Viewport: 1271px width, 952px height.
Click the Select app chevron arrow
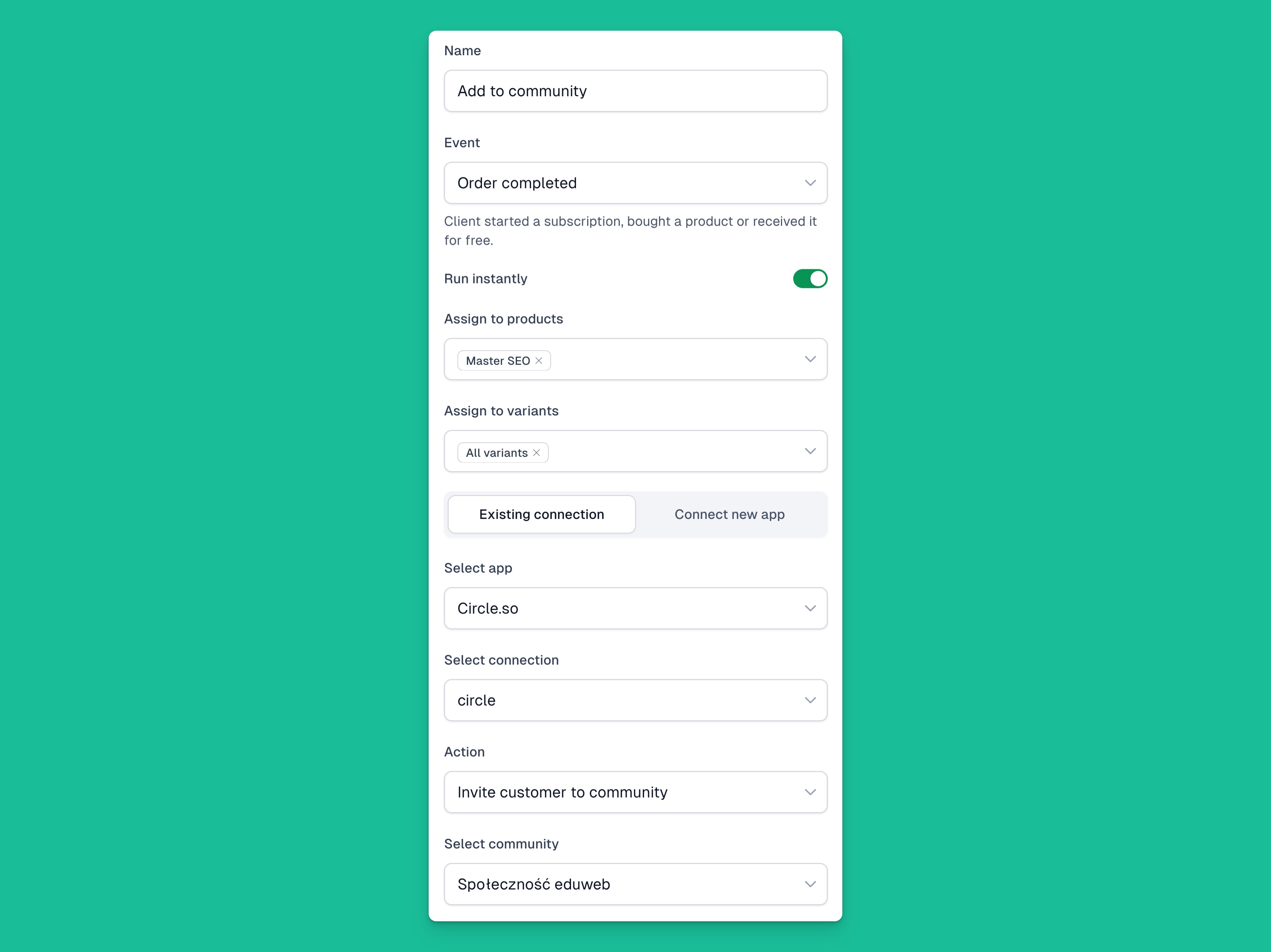pyautogui.click(x=810, y=608)
